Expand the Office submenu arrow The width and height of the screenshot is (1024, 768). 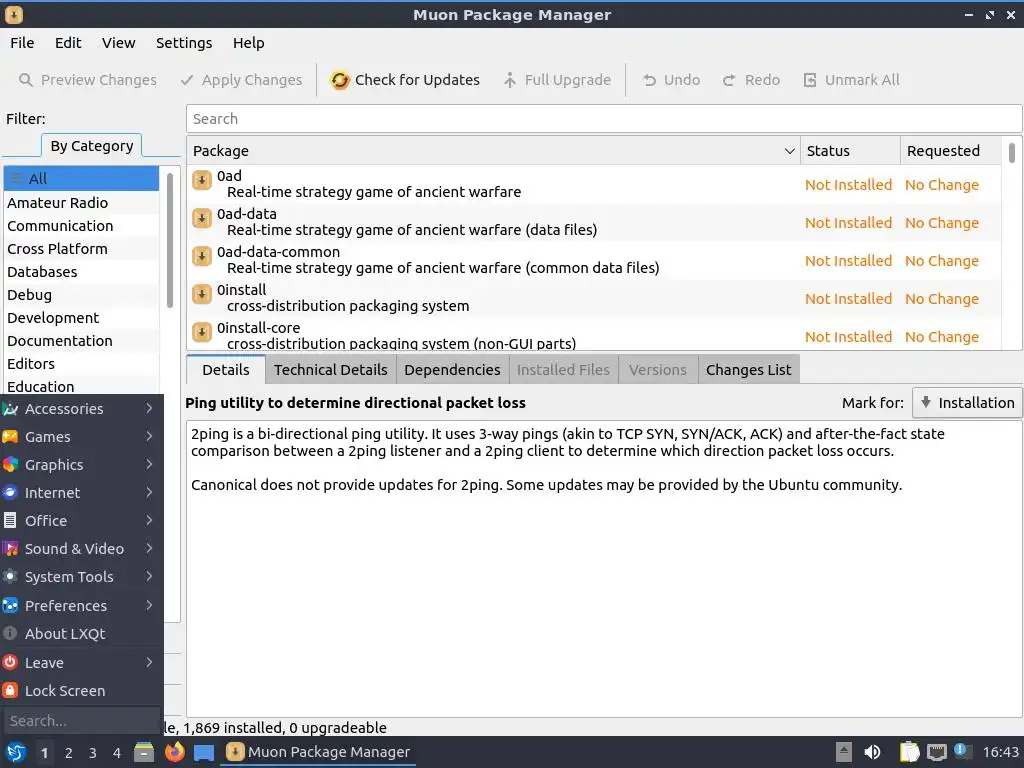pyautogui.click(x=150, y=520)
